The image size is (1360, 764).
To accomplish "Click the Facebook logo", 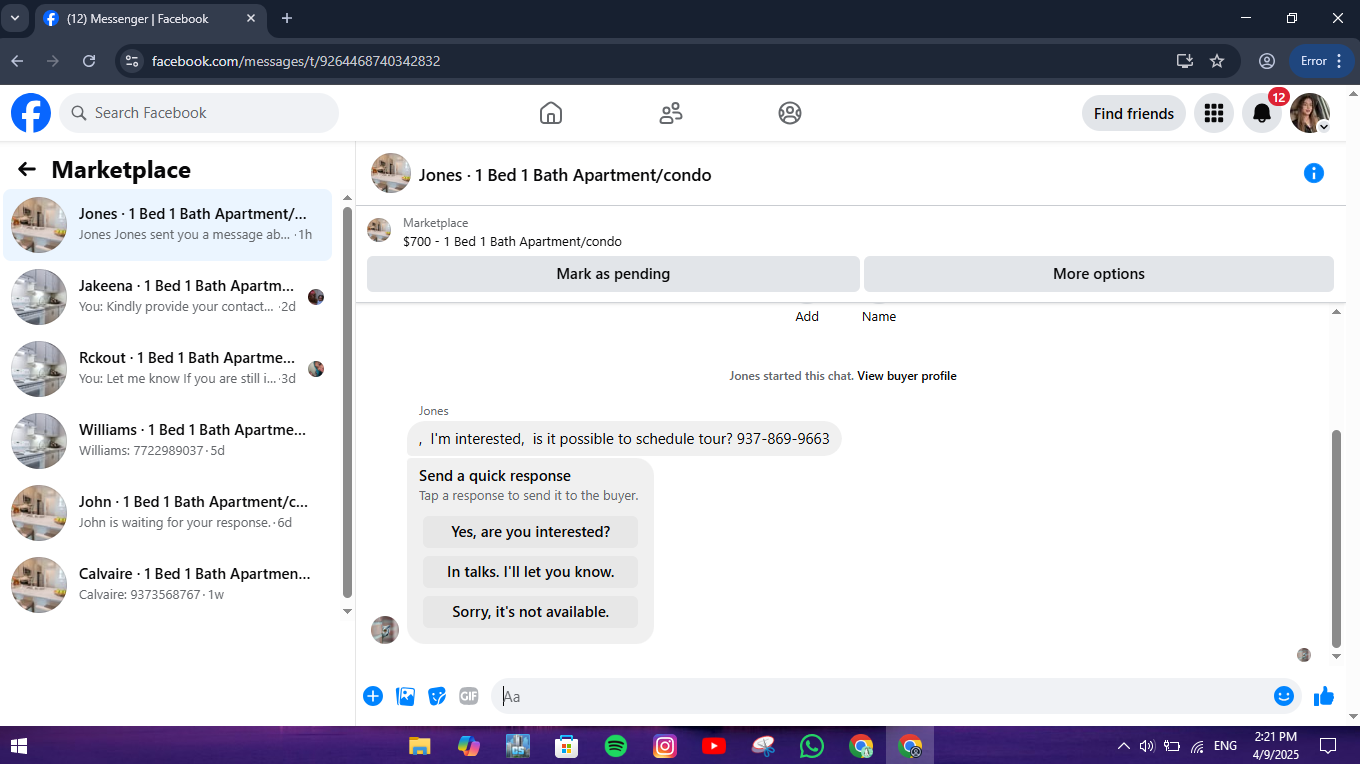I will 31,113.
